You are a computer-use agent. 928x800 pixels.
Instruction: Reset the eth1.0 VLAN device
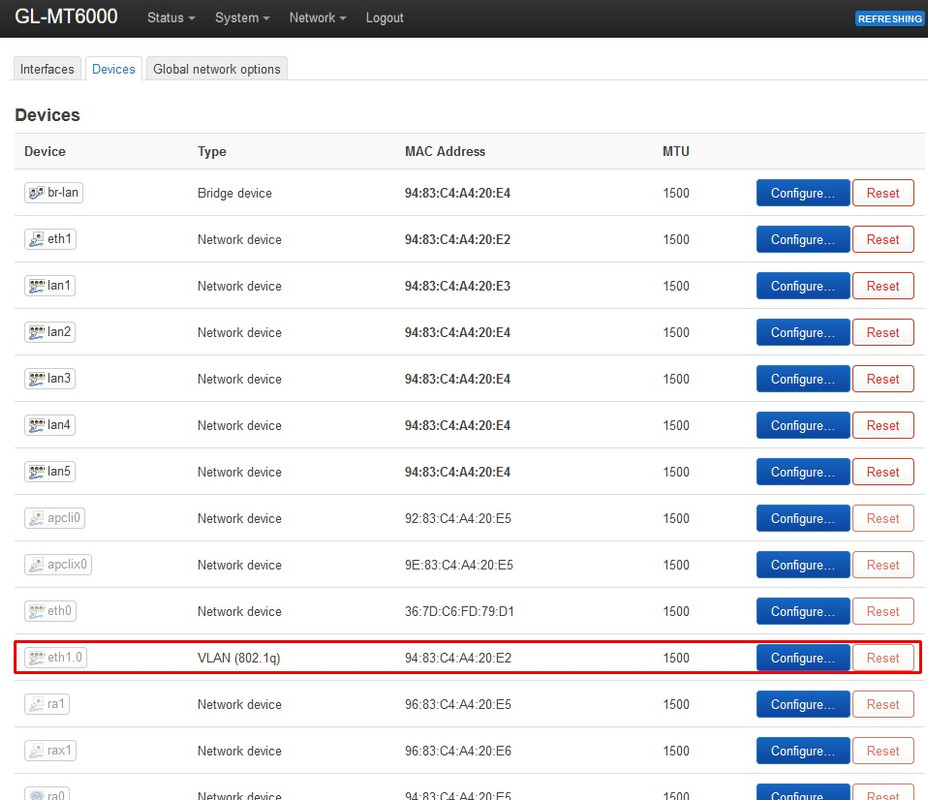coord(883,658)
